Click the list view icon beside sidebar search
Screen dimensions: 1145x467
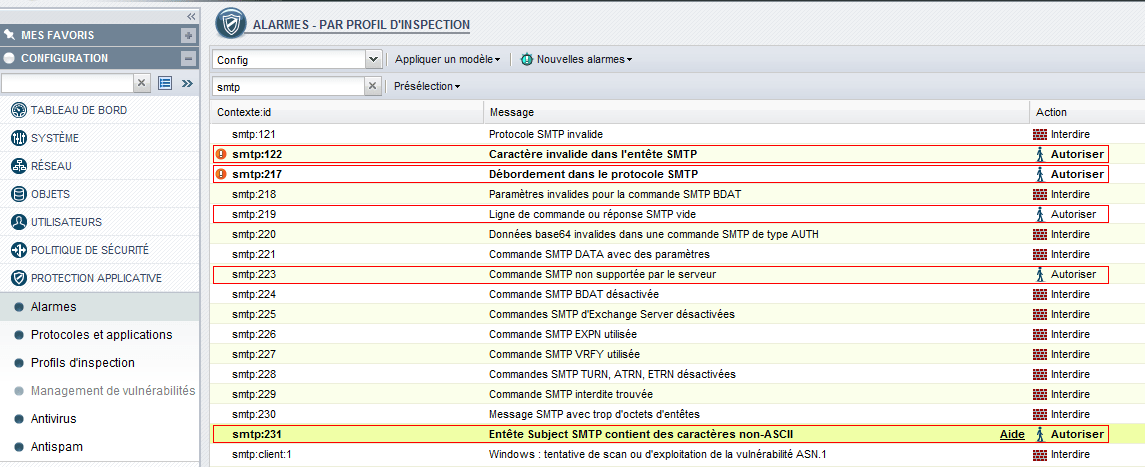click(x=165, y=83)
